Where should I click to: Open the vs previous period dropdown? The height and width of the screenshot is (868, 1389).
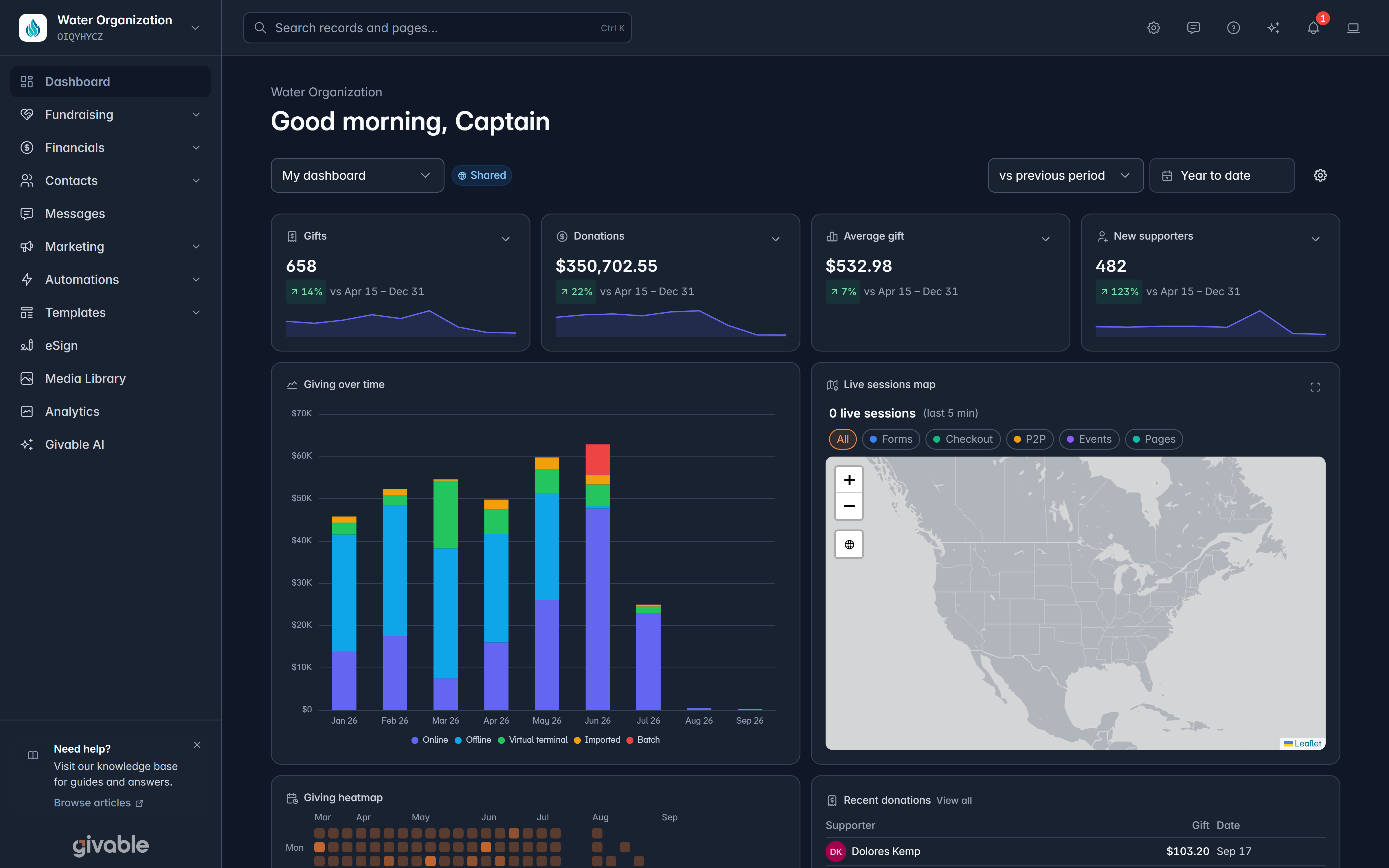coord(1065,175)
